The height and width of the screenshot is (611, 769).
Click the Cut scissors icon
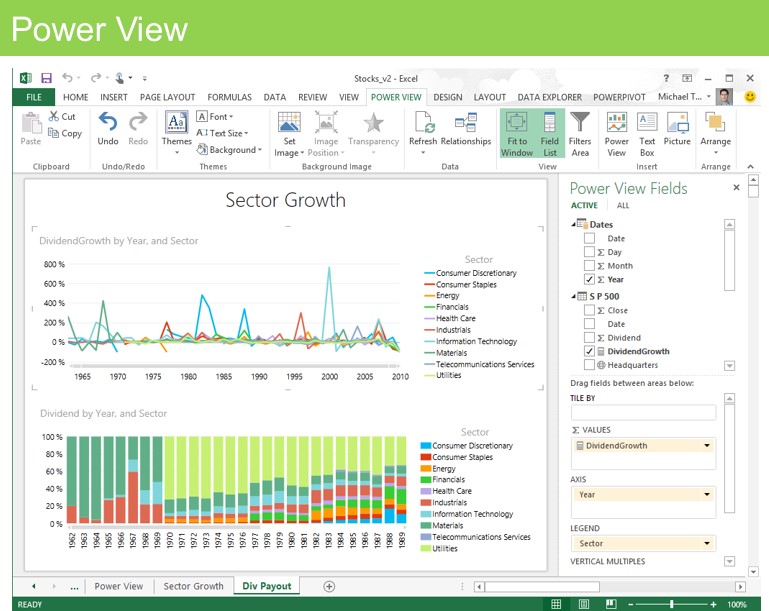tap(53, 116)
